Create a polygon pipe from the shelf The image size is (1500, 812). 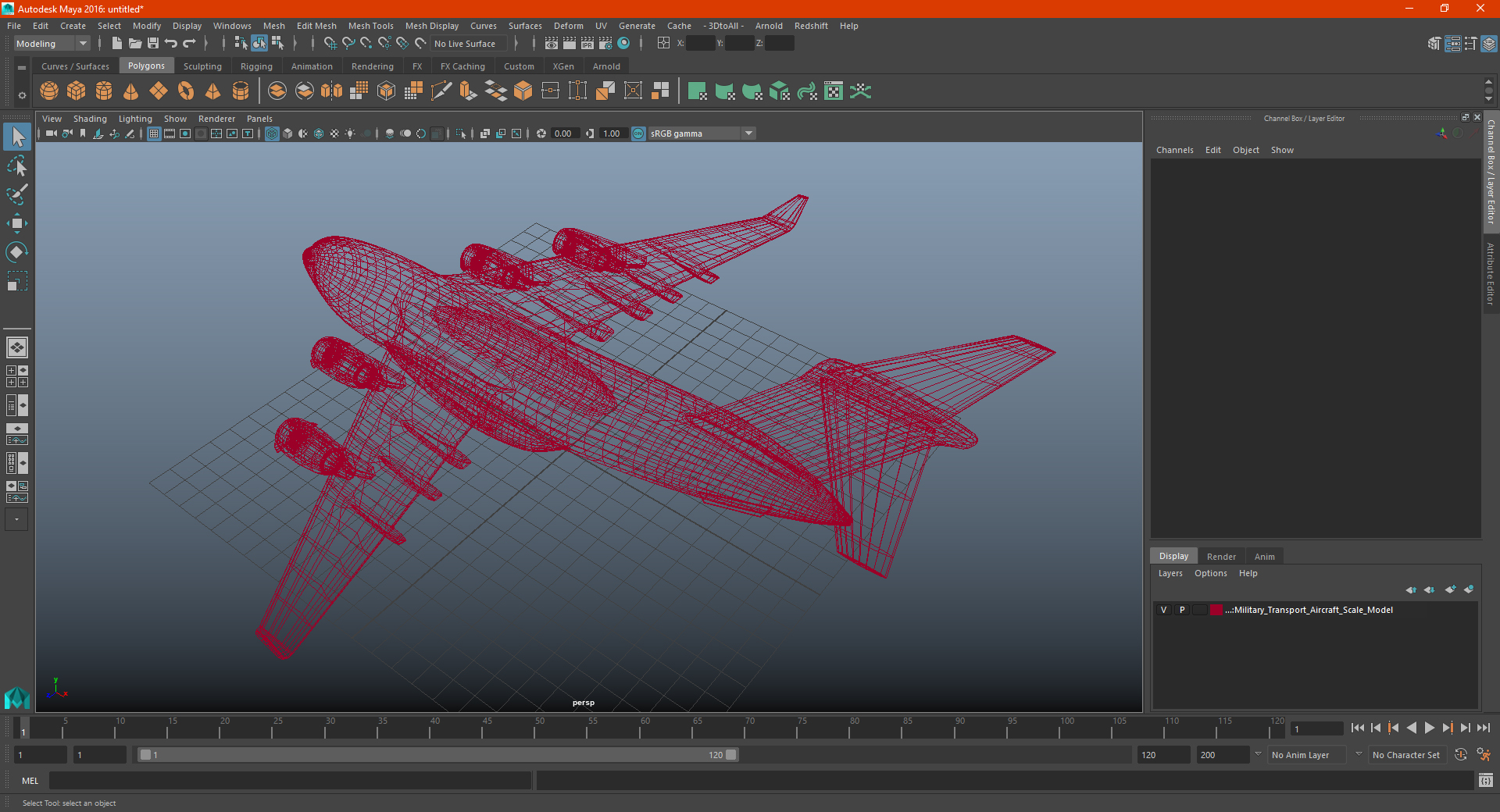[241, 91]
